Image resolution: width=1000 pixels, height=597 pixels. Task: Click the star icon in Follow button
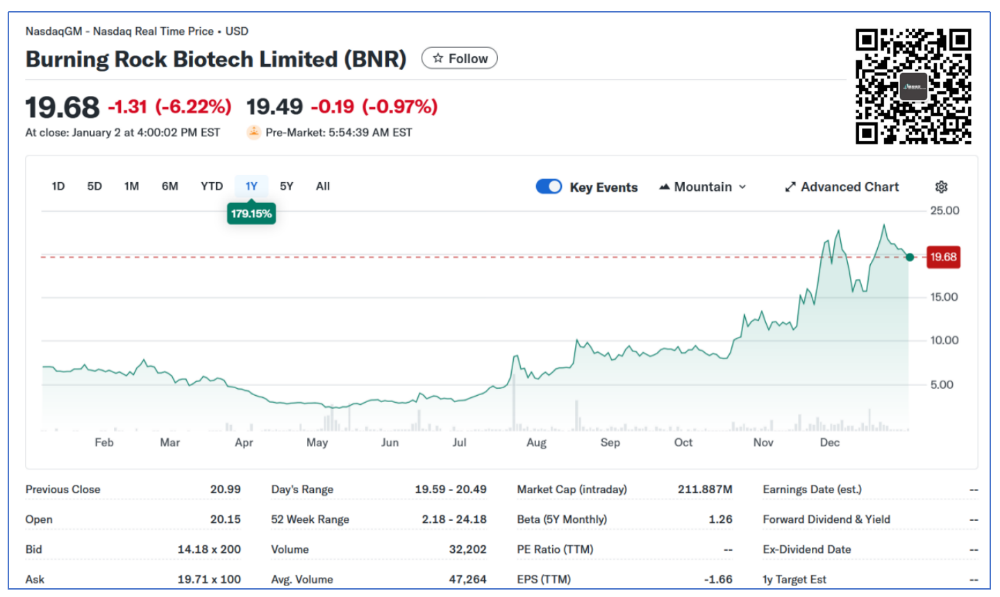click(437, 59)
